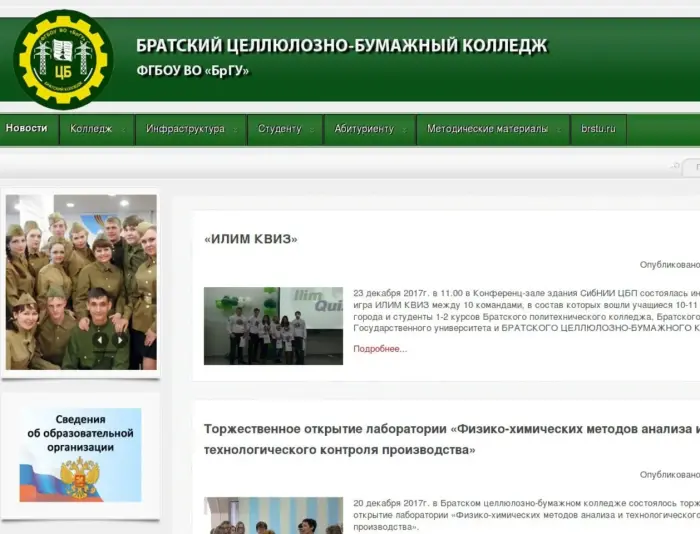Click the site search input field

pyautogui.click(x=692, y=167)
